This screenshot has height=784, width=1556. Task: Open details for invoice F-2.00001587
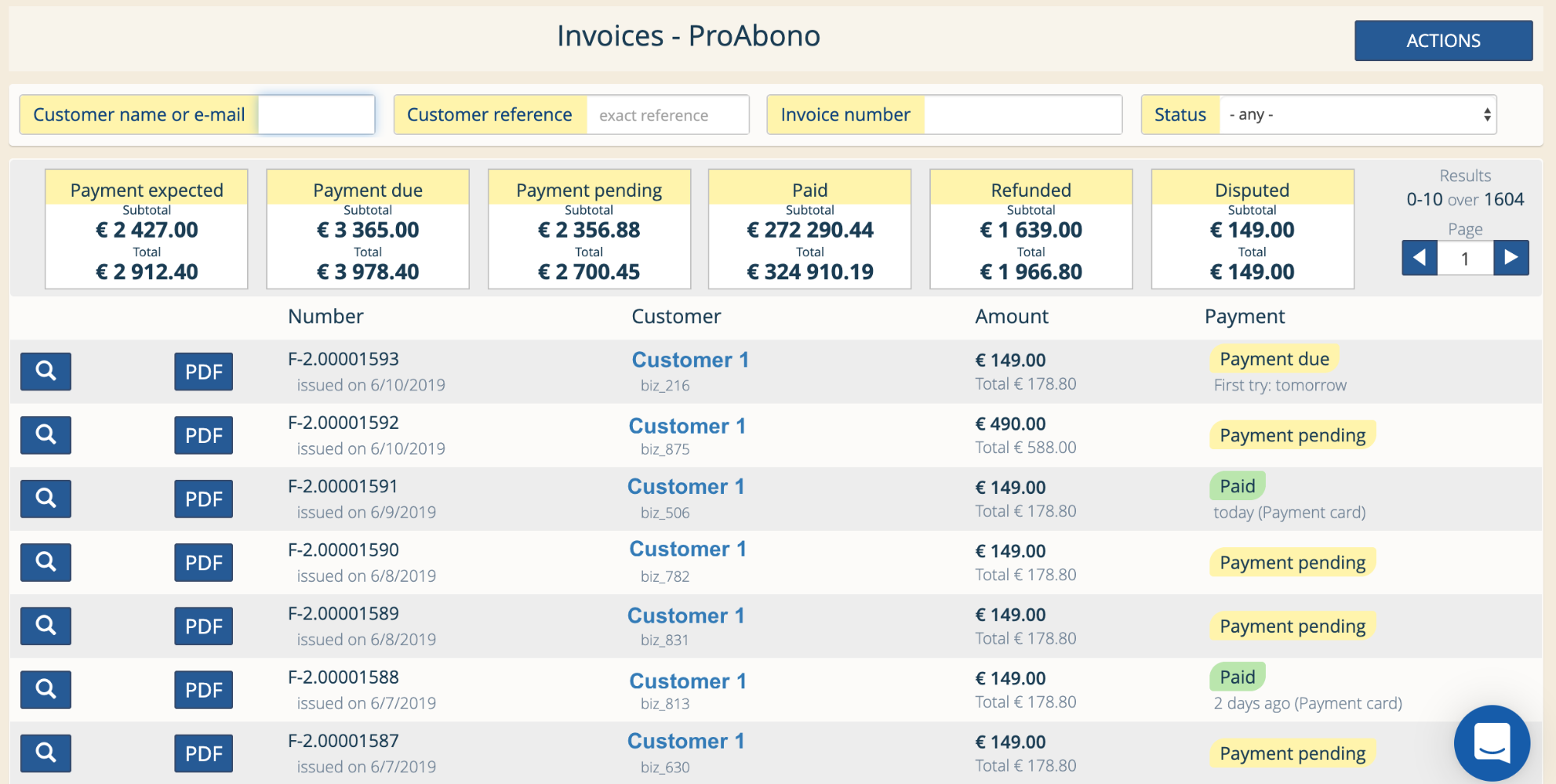pos(45,753)
